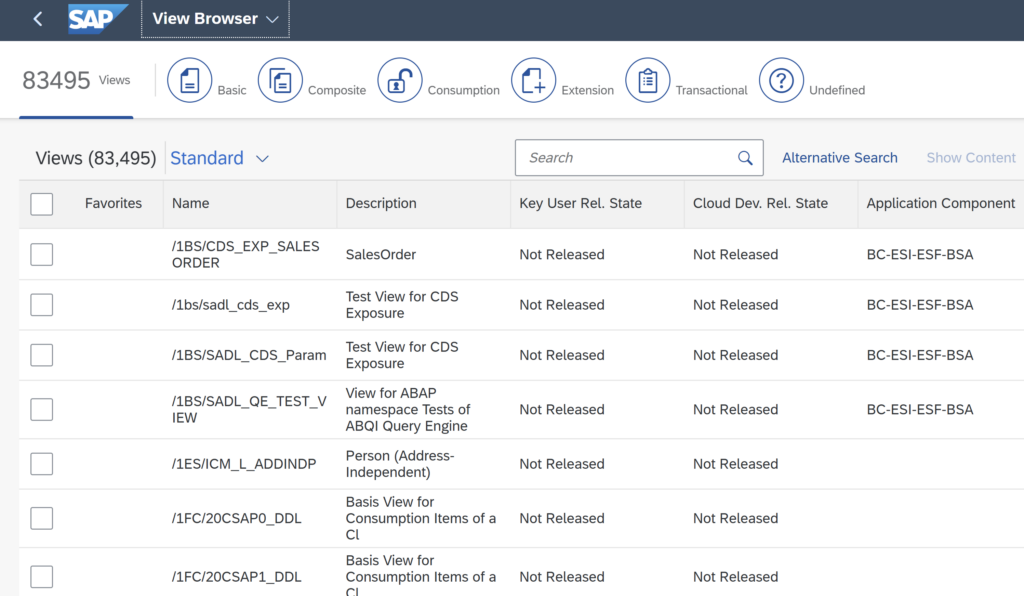This screenshot has width=1024, height=596.
Task: Click the SalesOrder description cell
Action: pyautogui.click(x=381, y=255)
